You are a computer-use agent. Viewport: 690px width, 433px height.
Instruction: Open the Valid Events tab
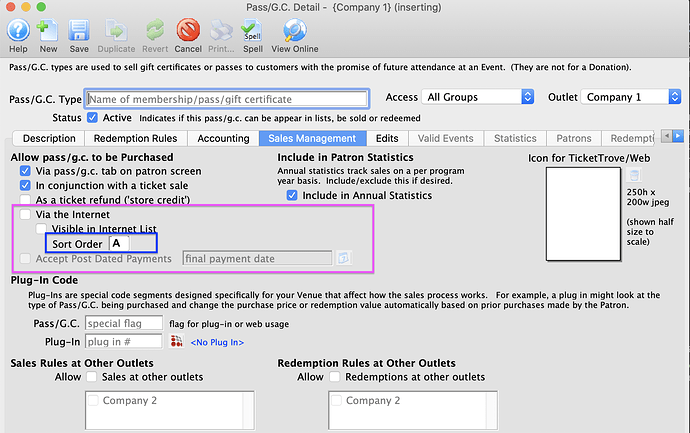click(x=446, y=138)
